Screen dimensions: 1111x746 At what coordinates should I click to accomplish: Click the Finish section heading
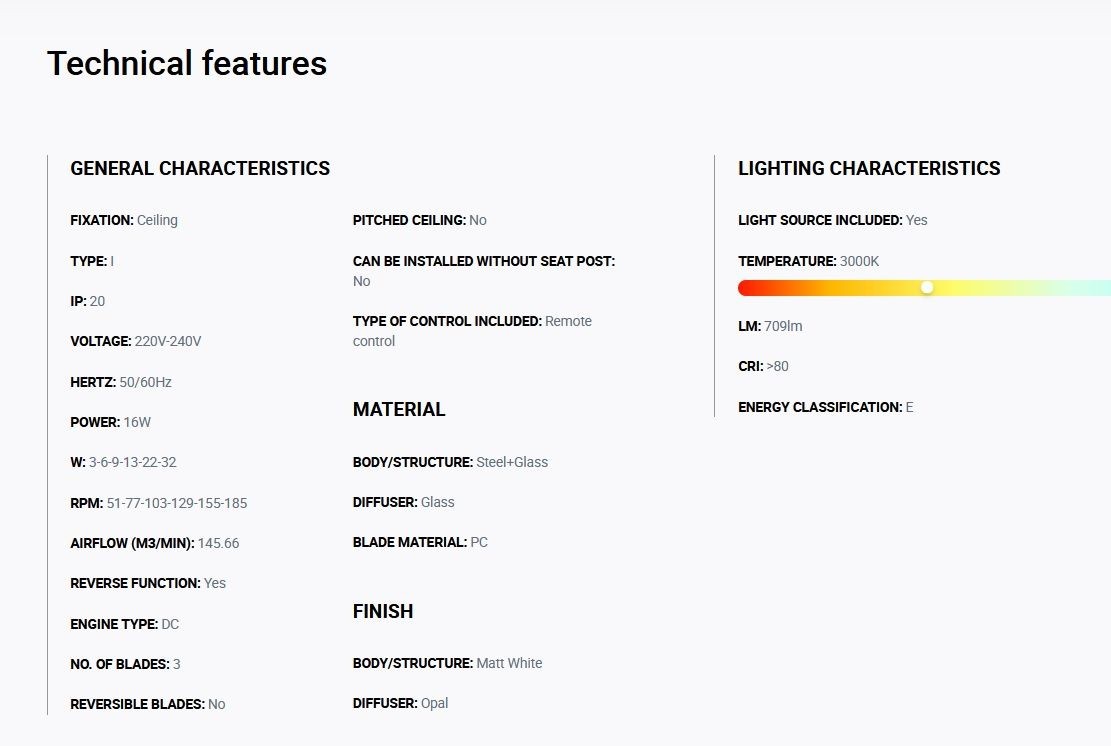click(383, 611)
